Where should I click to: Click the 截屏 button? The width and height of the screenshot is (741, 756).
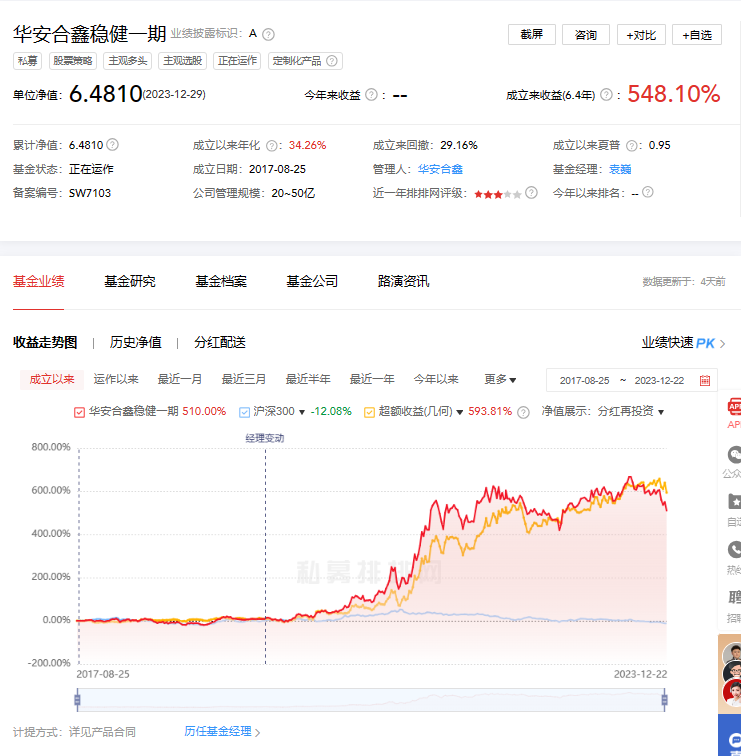(532, 35)
